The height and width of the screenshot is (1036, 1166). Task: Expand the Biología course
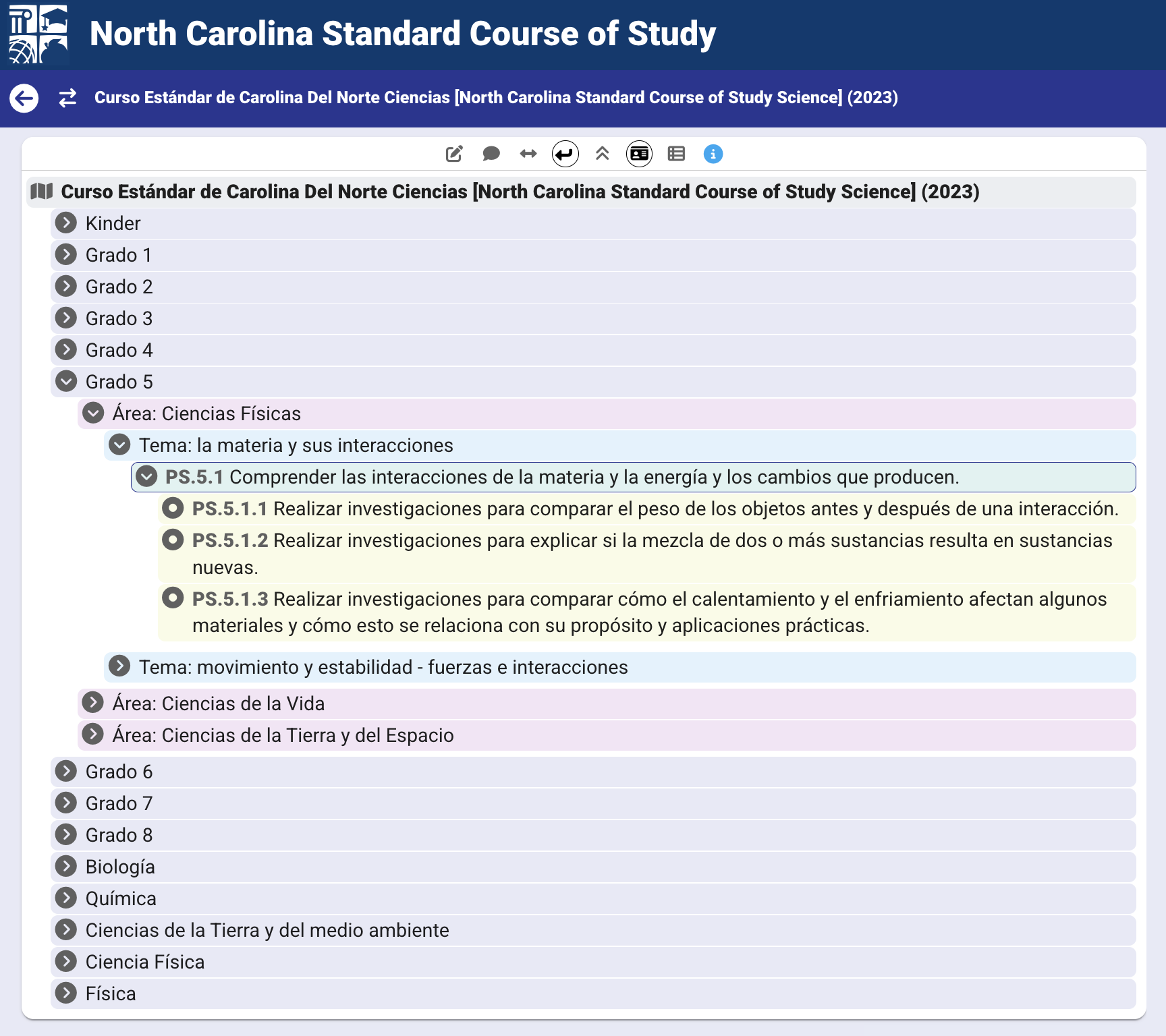coord(66,866)
